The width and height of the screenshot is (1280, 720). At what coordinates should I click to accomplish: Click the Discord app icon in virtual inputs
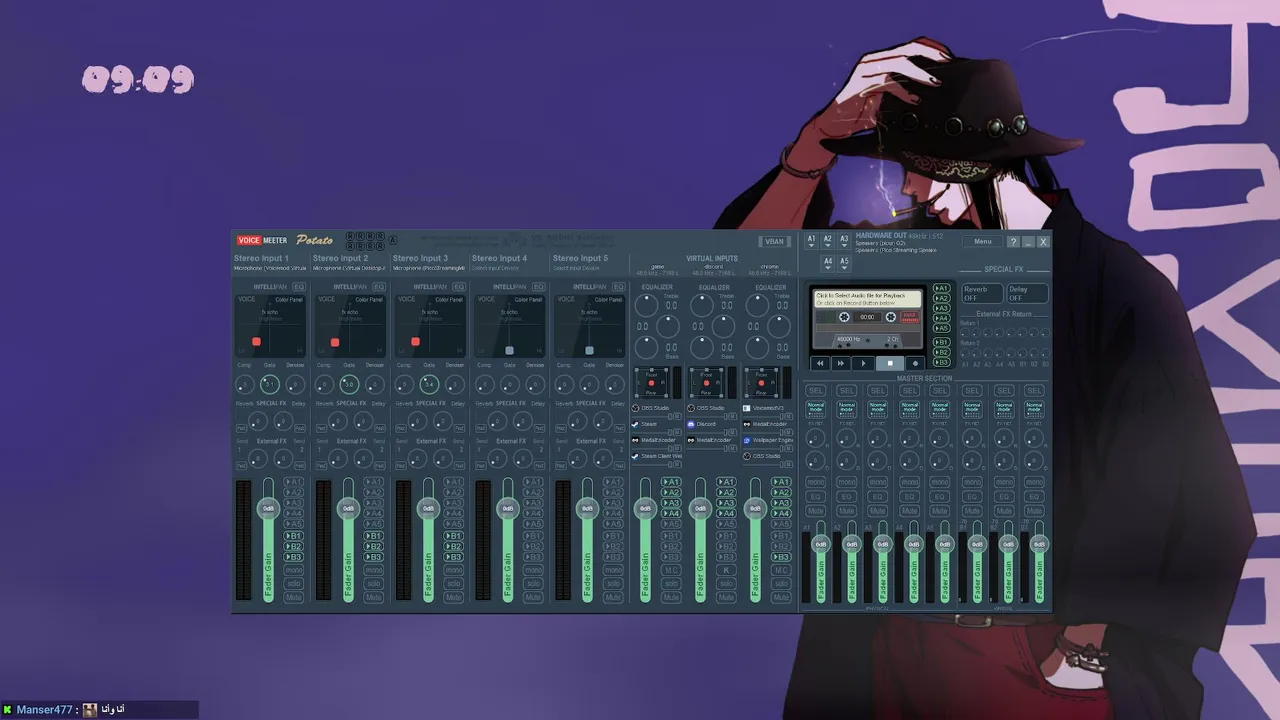[691, 424]
